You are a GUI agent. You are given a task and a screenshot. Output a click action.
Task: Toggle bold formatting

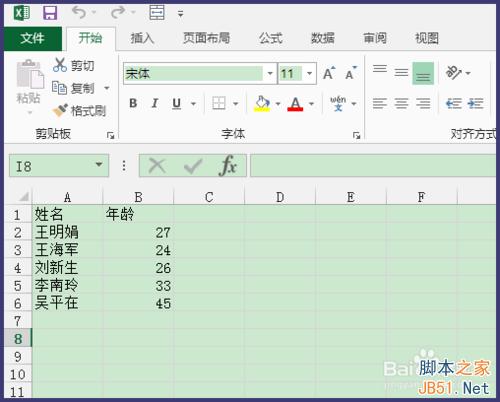point(133,104)
